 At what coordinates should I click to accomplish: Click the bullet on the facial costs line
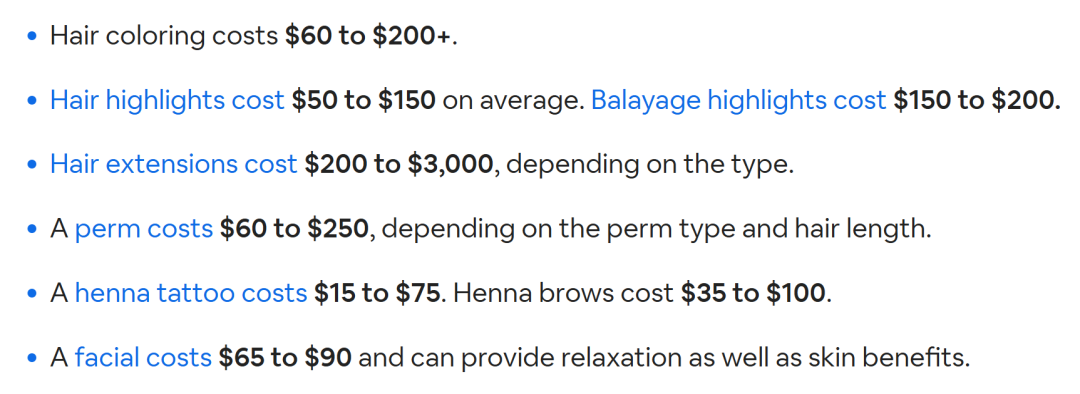point(32,358)
